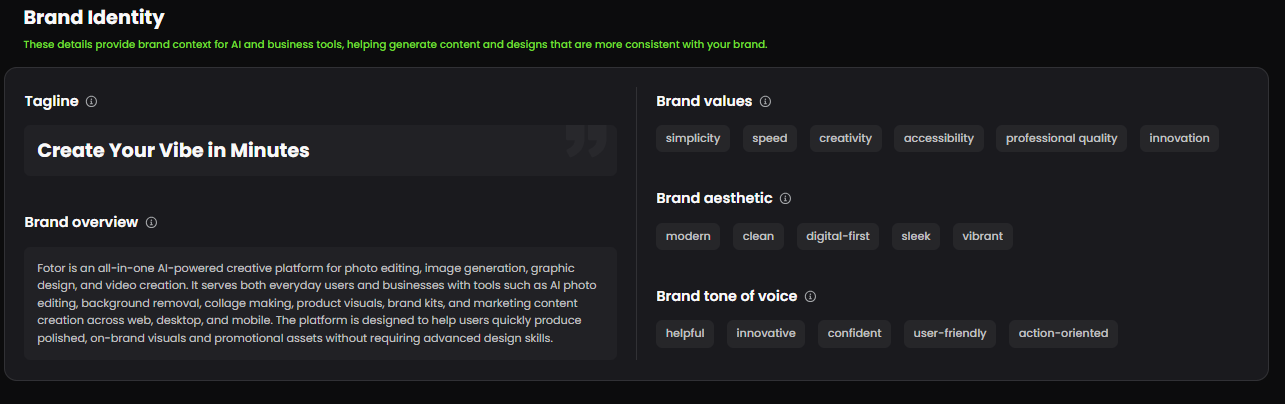Select the "simplicity" brand value tag
The image size is (1285, 404).
693,138
